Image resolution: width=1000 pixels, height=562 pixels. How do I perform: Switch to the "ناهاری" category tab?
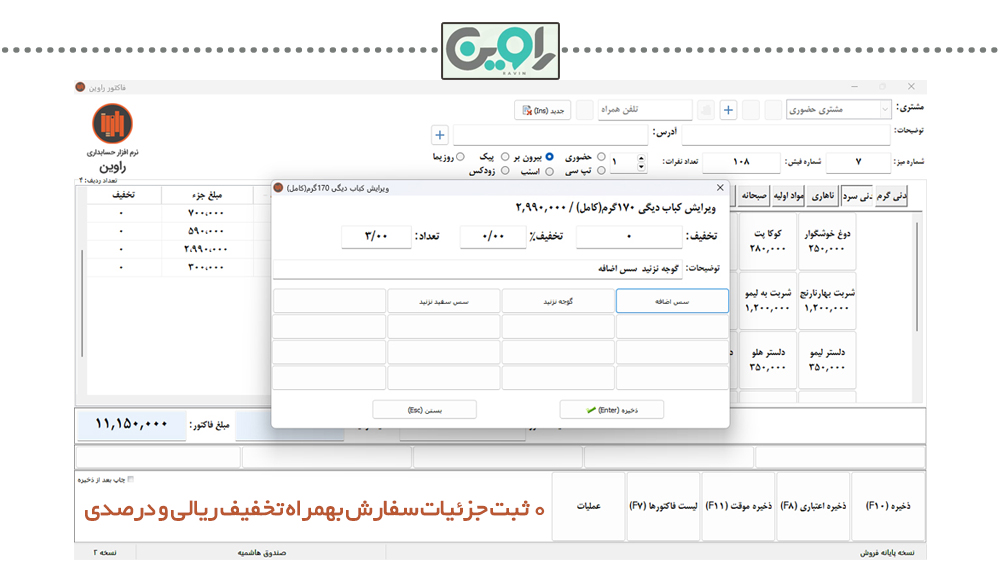[x=821, y=196]
